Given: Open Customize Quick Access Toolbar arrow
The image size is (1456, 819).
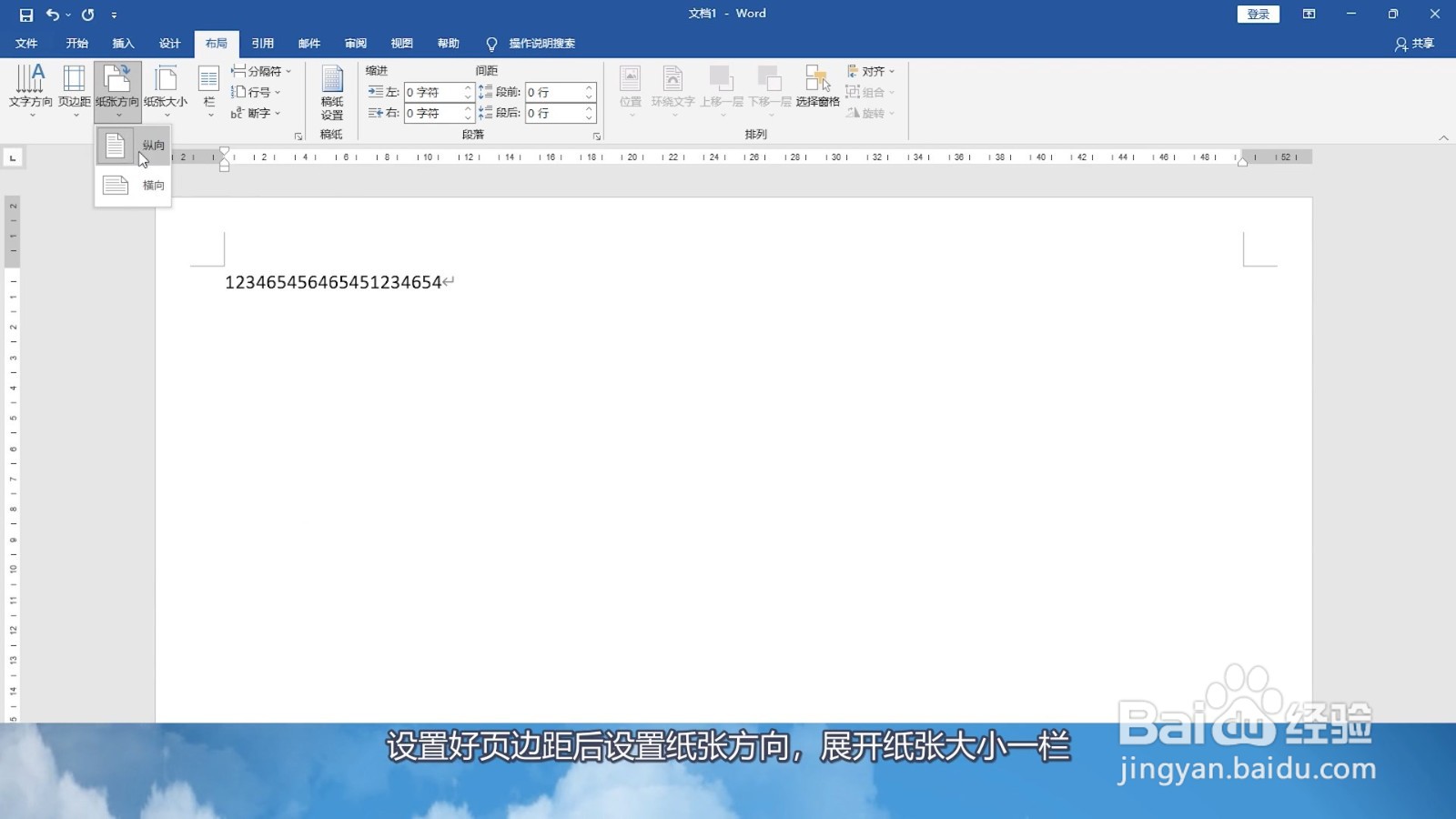Looking at the screenshot, I should coord(114,15).
